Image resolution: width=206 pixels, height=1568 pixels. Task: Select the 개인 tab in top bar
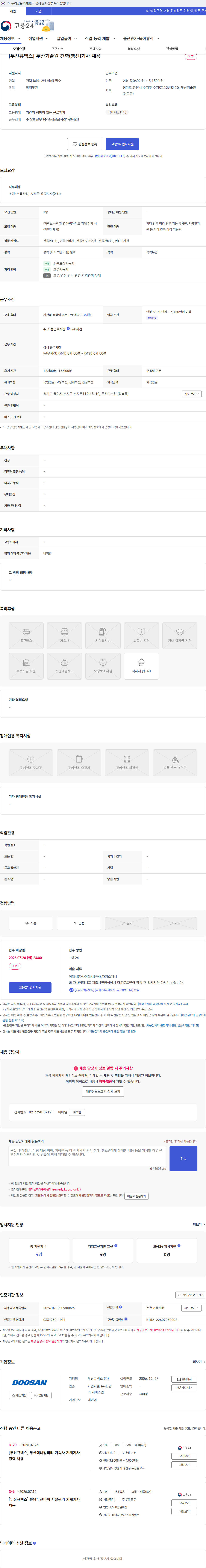13,11
